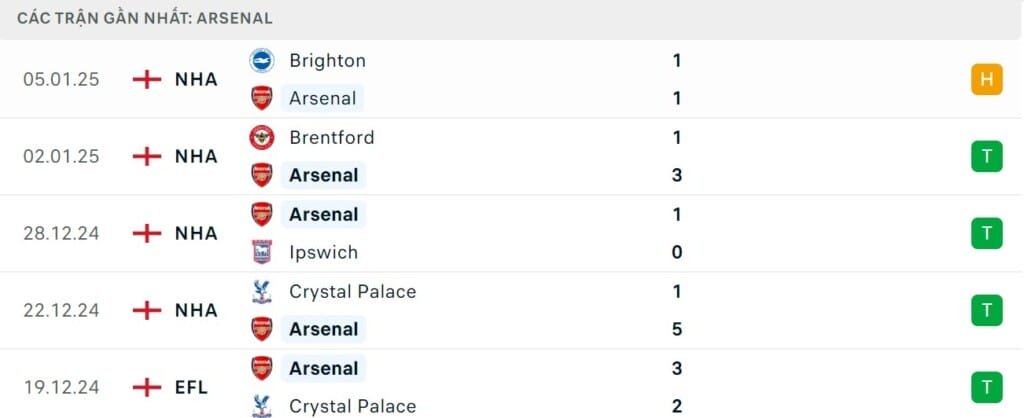The width and height of the screenshot is (1024, 418).
Task: Click the England flag beside EFL
Action: pyautogui.click(x=147, y=387)
